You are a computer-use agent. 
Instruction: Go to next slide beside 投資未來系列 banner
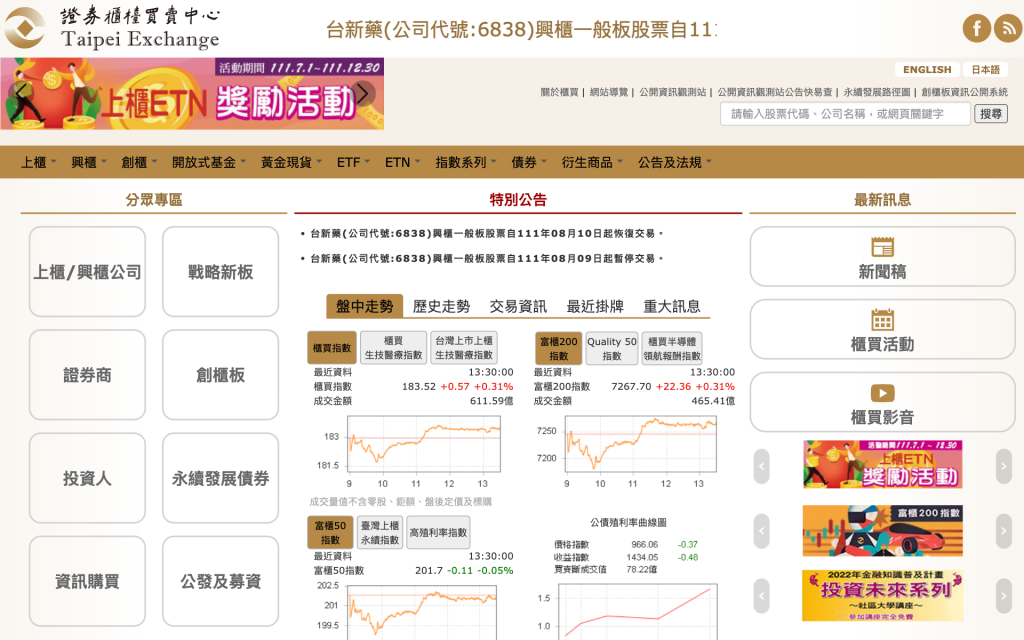pos(1004,596)
